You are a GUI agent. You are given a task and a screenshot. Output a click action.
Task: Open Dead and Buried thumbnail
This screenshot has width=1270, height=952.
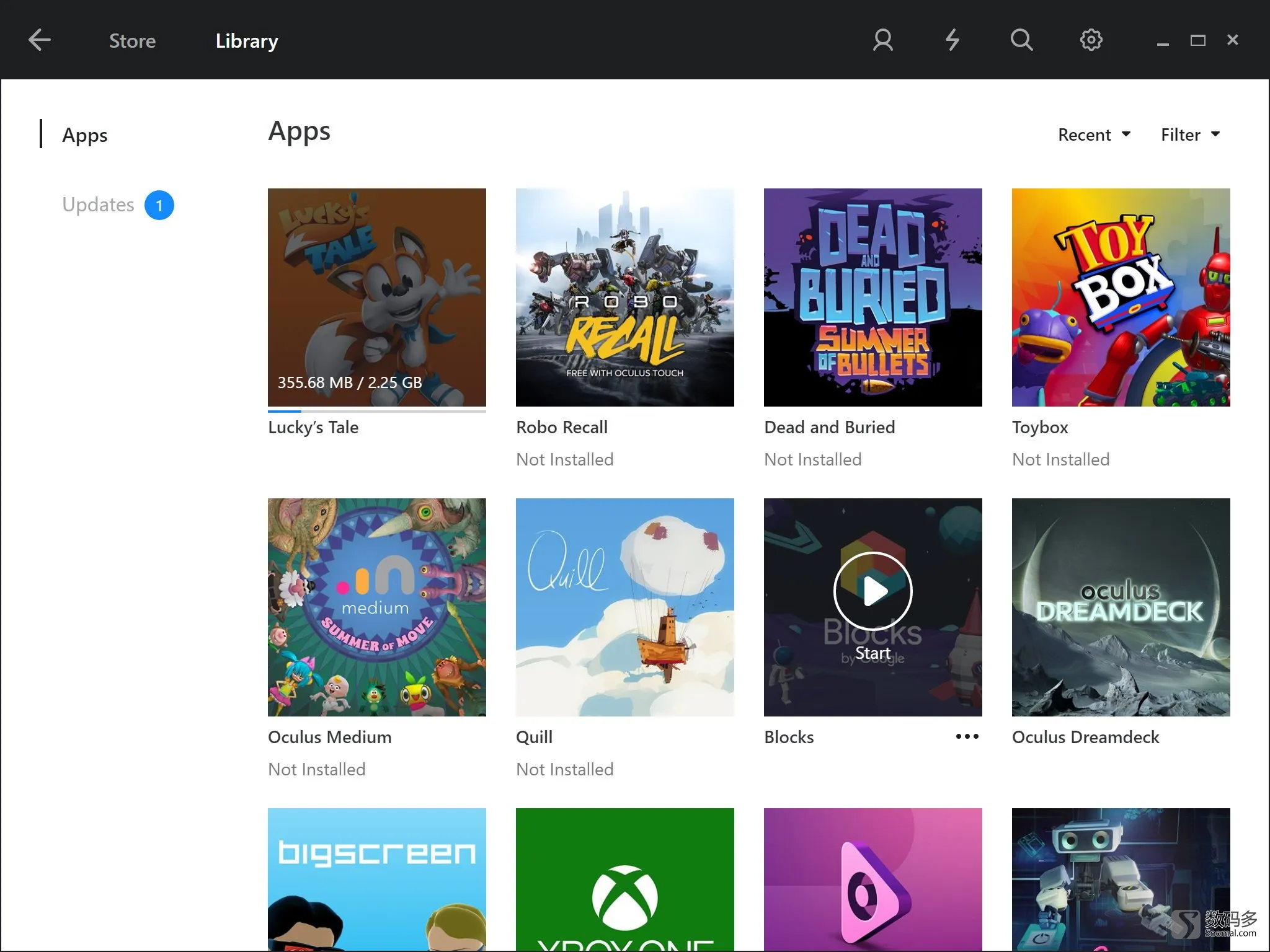tap(873, 297)
